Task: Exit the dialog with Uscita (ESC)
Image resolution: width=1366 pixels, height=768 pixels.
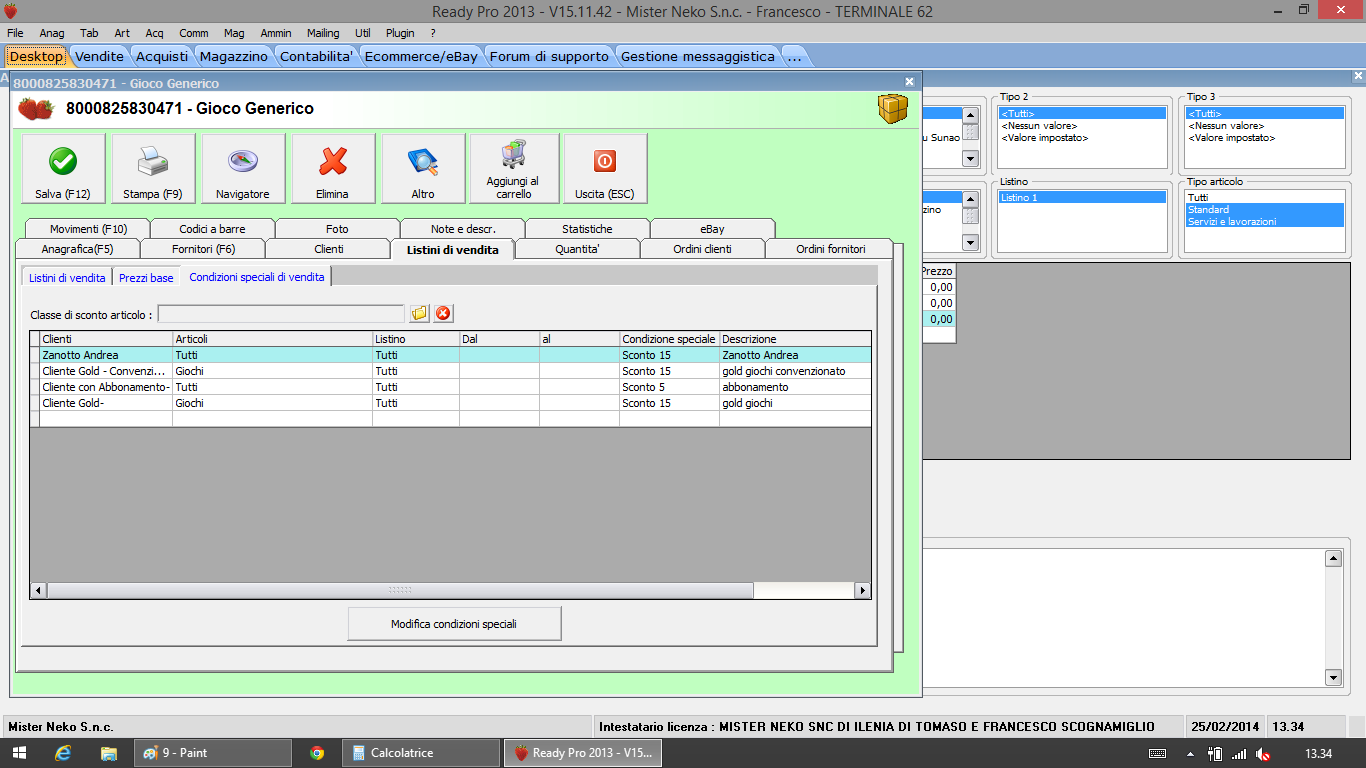Action: (605, 169)
